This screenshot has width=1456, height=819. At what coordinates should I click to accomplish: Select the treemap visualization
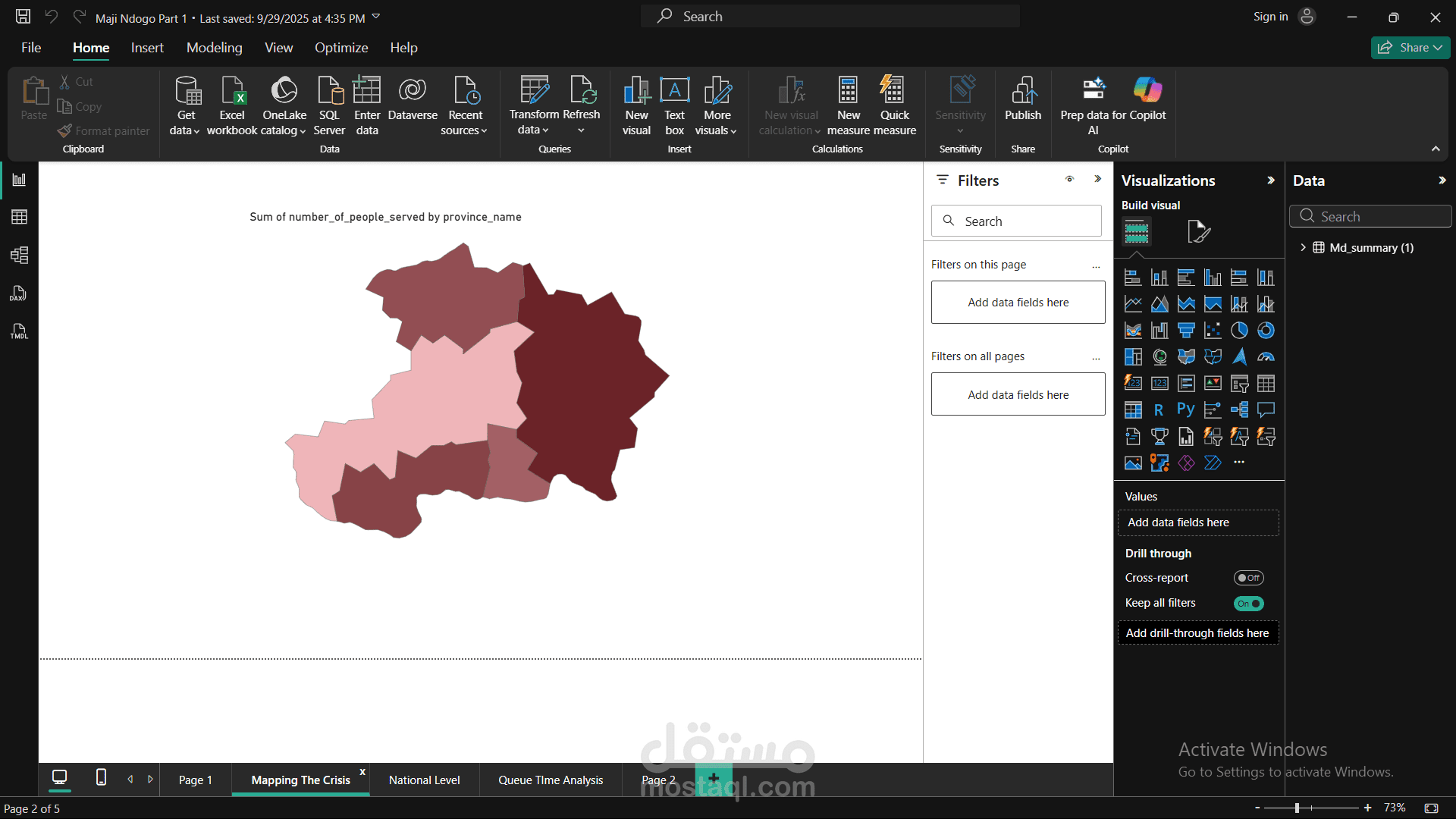pyautogui.click(x=1133, y=357)
